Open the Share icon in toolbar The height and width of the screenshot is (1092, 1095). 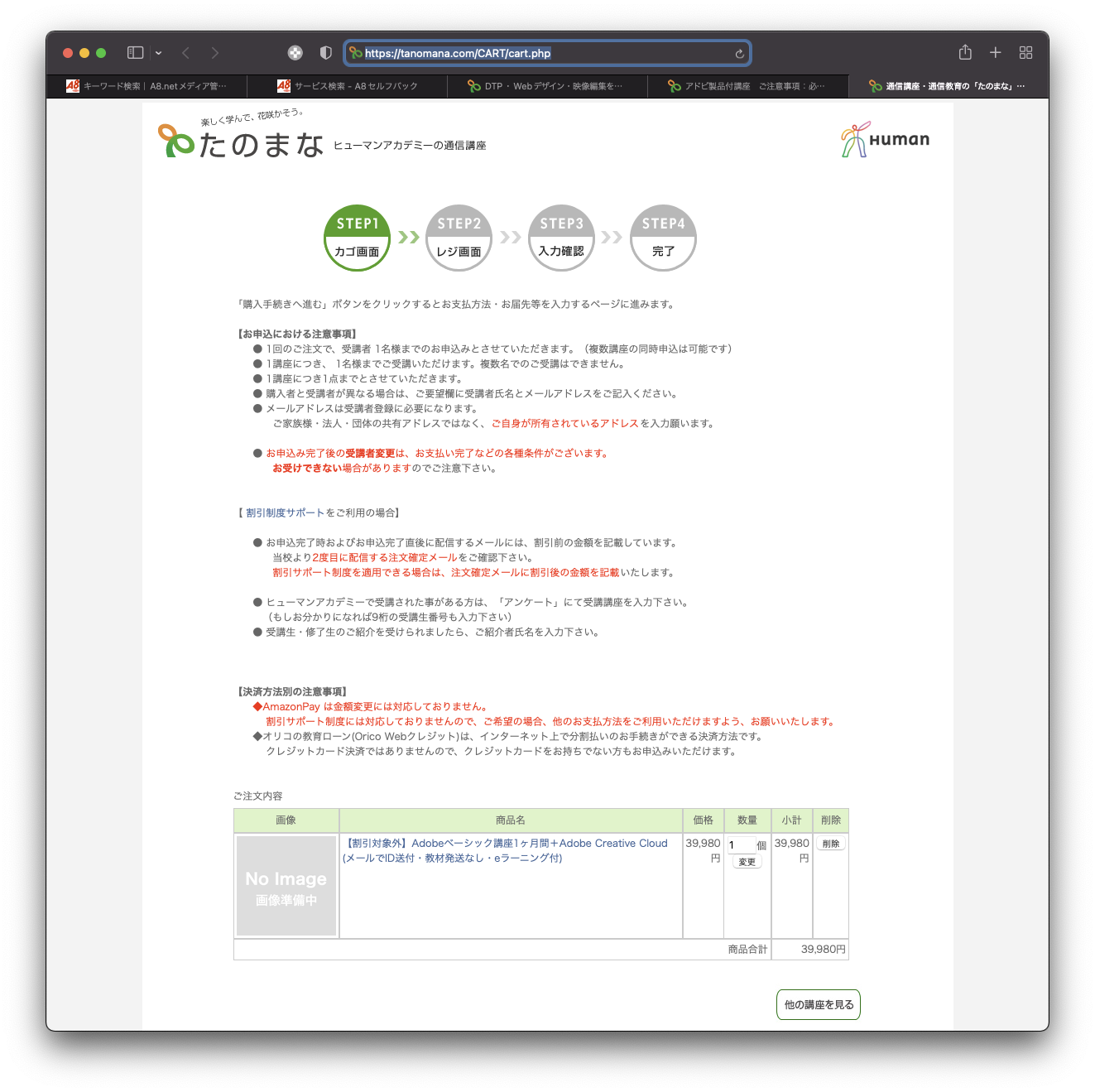tap(965, 52)
